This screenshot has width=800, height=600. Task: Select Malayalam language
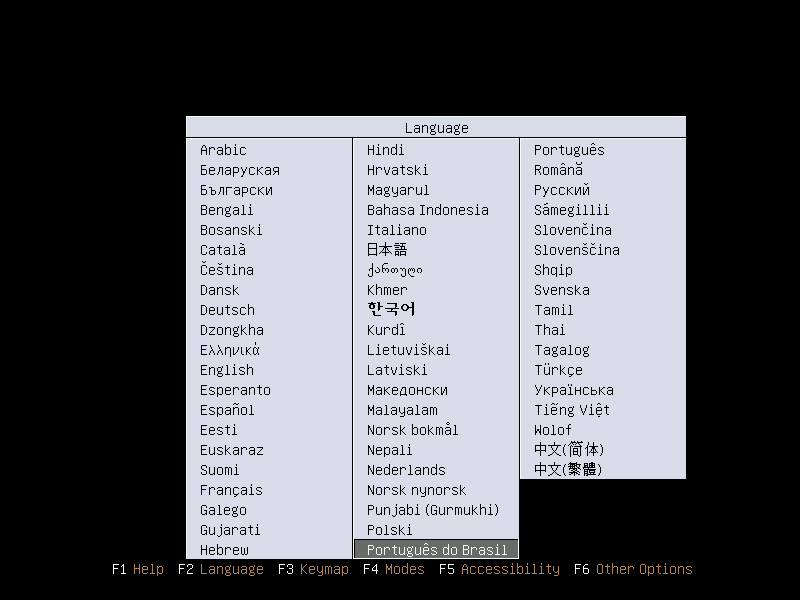pyautogui.click(x=402, y=410)
